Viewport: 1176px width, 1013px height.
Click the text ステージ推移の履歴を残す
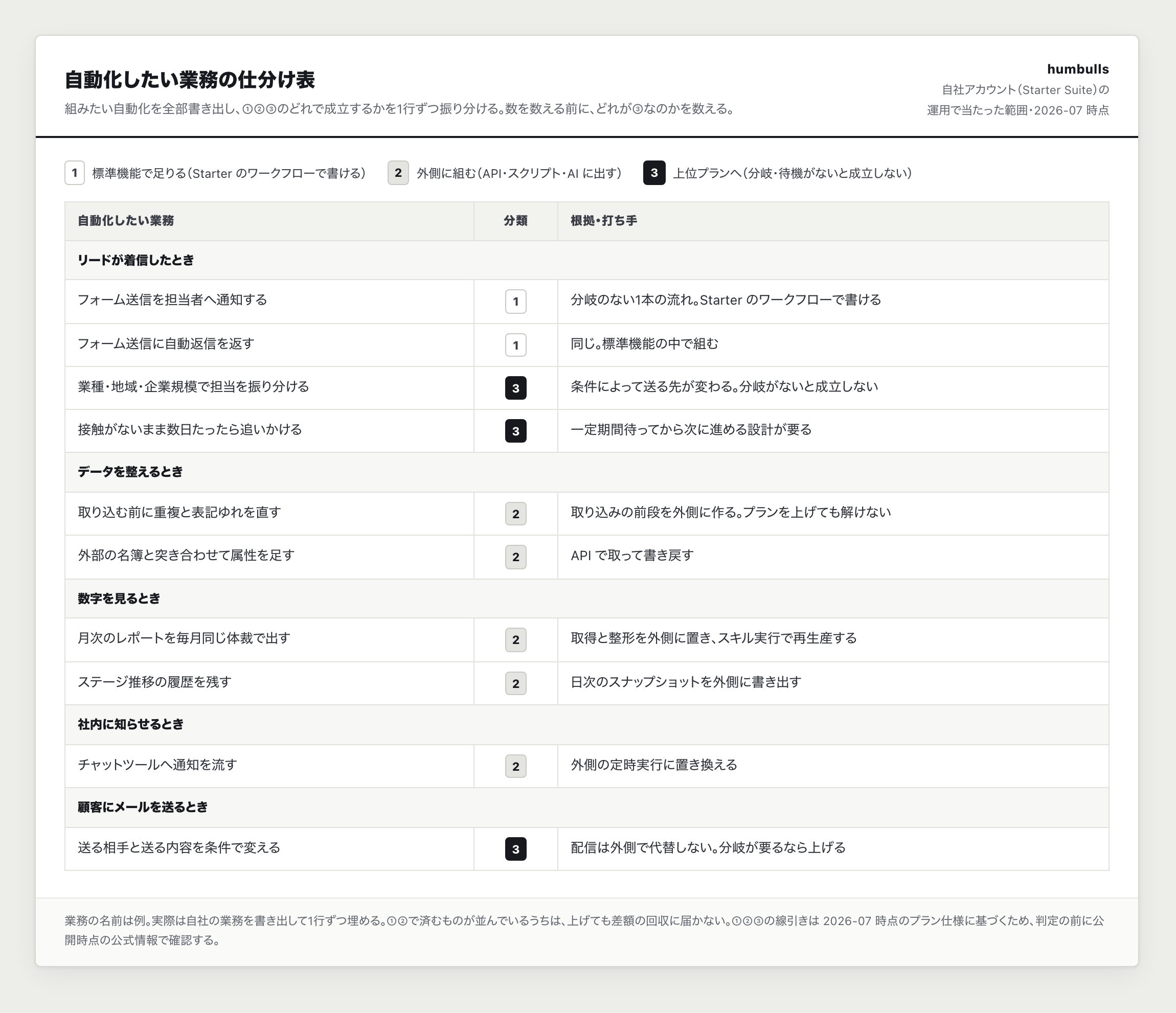tap(154, 682)
